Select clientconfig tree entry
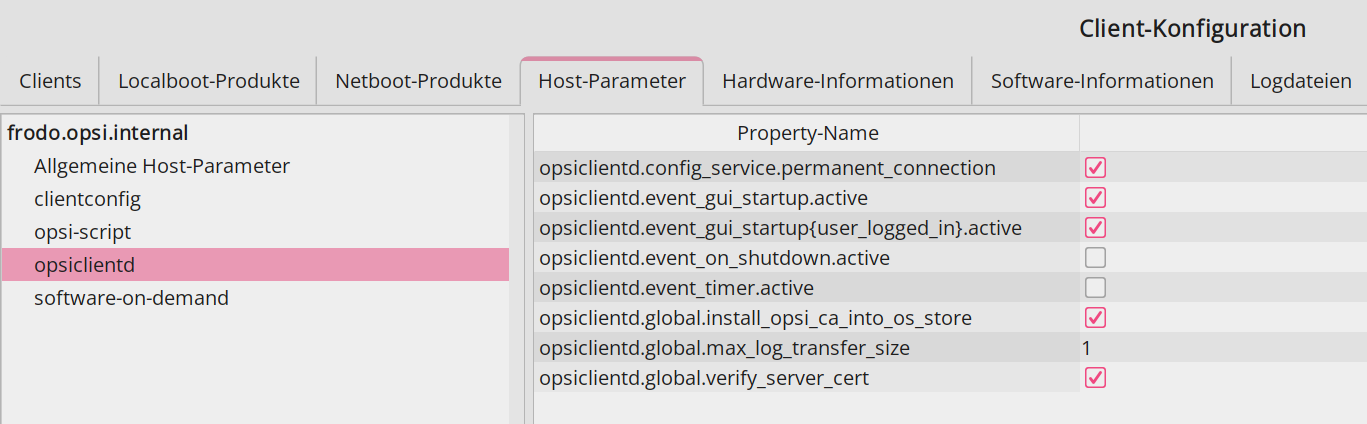 pos(87,199)
